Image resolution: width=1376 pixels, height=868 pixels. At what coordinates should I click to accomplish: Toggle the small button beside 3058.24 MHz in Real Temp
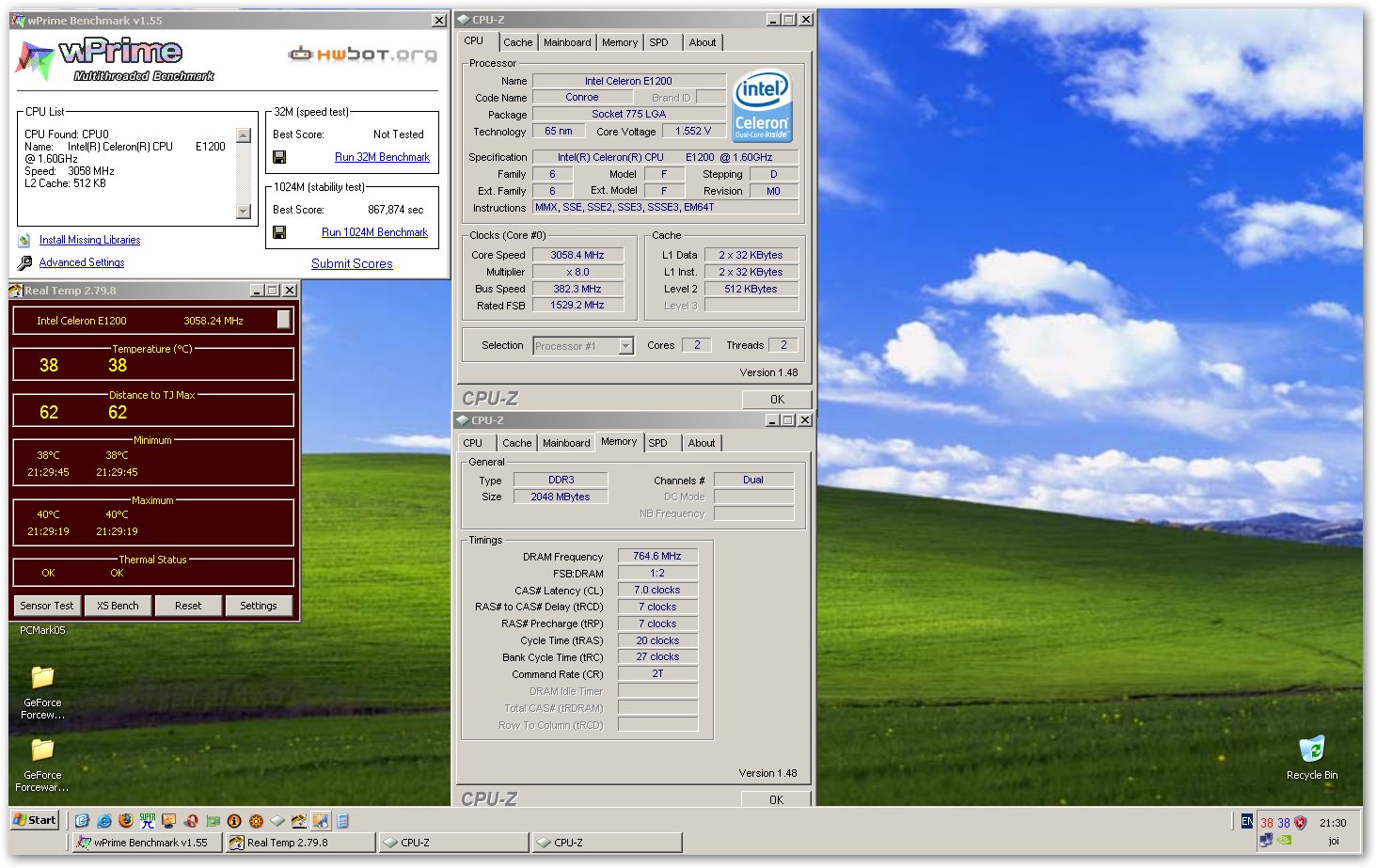[x=283, y=320]
